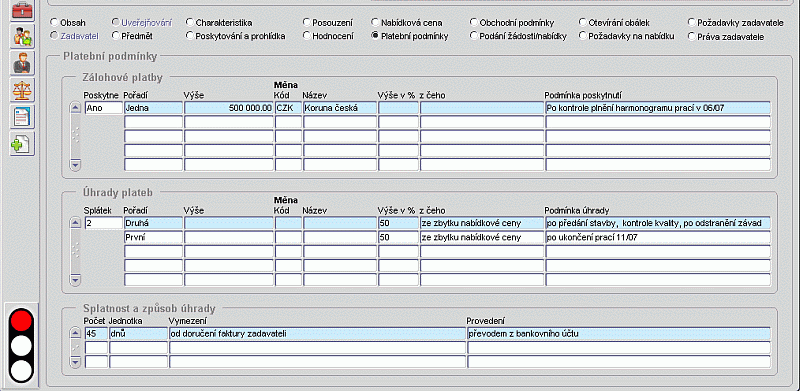Screen dimensions: 800x391
Task: Click the red toolbox sidebar icon
Action: (x=22, y=9)
